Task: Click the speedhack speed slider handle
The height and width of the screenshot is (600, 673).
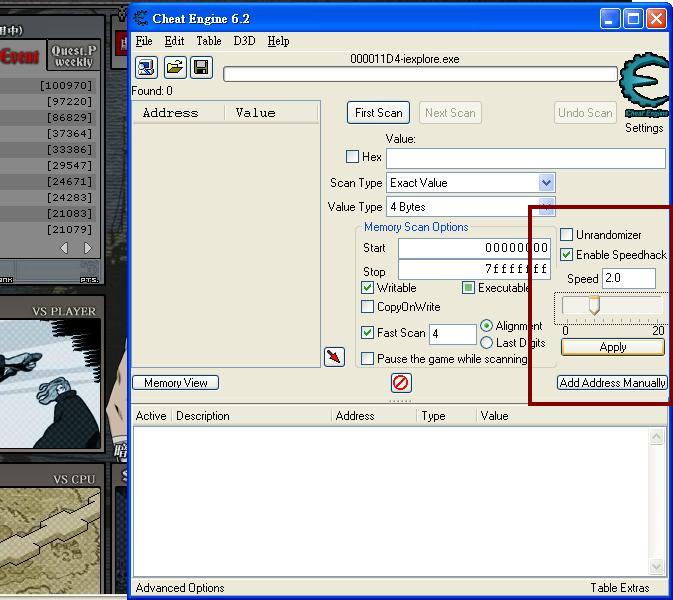Action: [x=594, y=305]
